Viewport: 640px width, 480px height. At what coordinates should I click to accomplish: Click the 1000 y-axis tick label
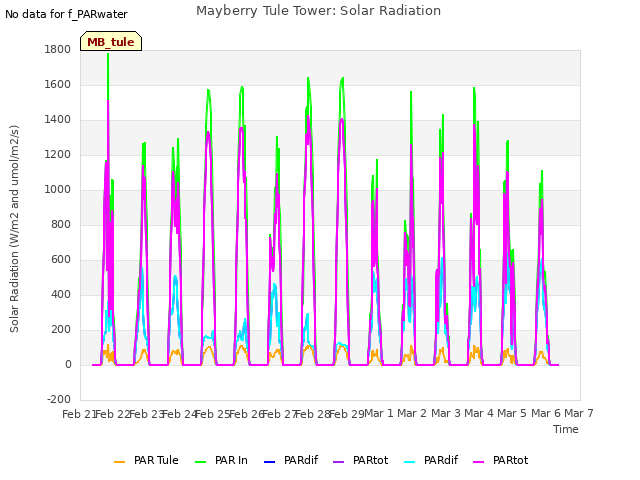coord(58,190)
